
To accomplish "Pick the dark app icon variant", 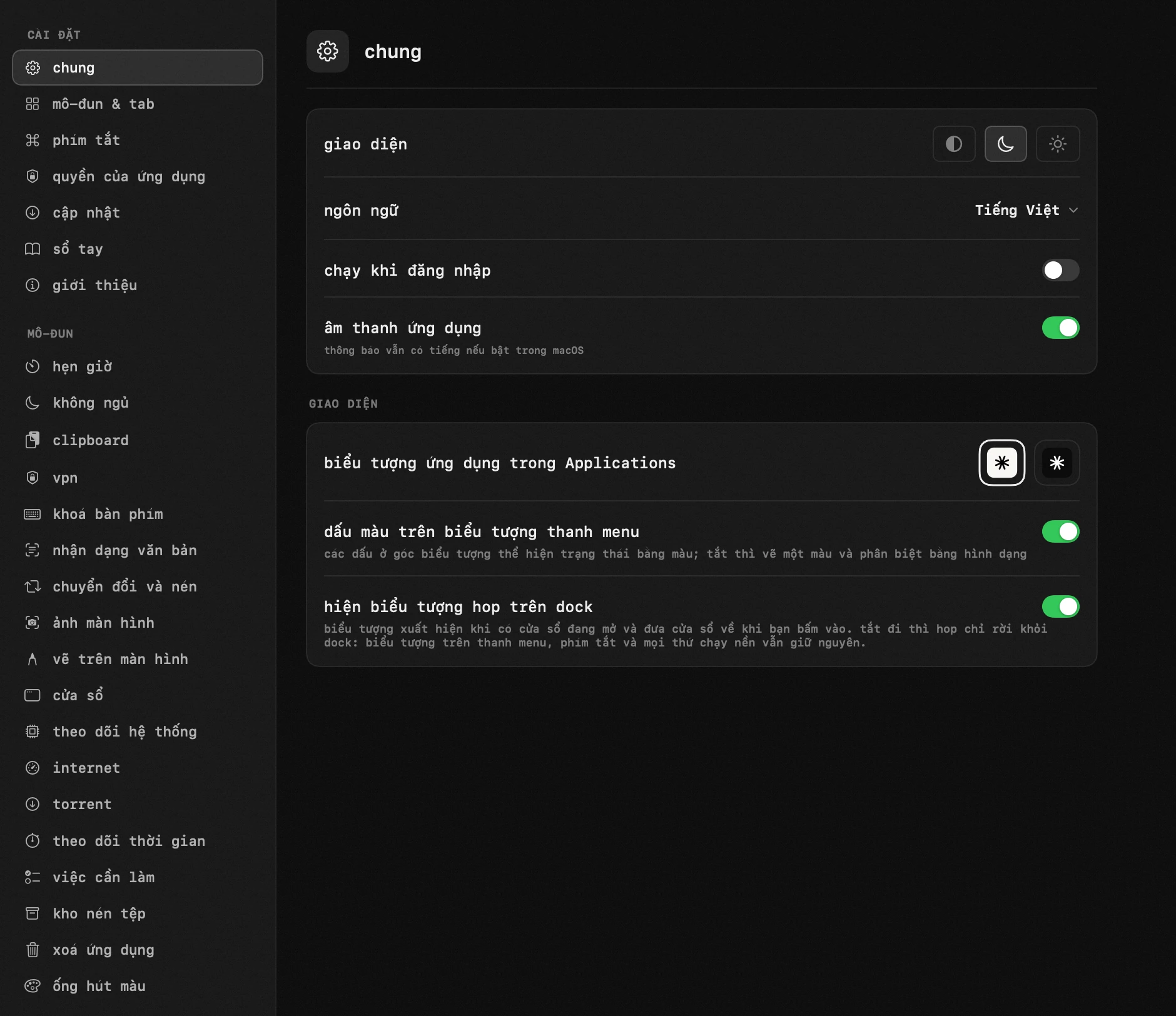I will [1057, 463].
